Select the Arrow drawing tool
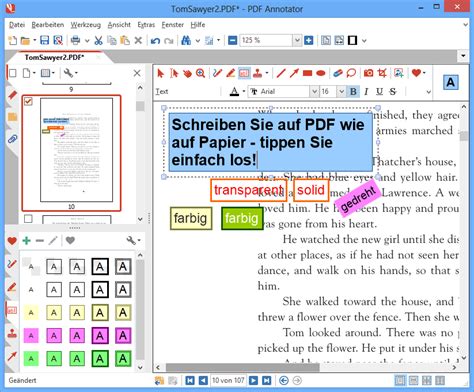The width and height of the screenshot is (474, 392). pos(294,73)
